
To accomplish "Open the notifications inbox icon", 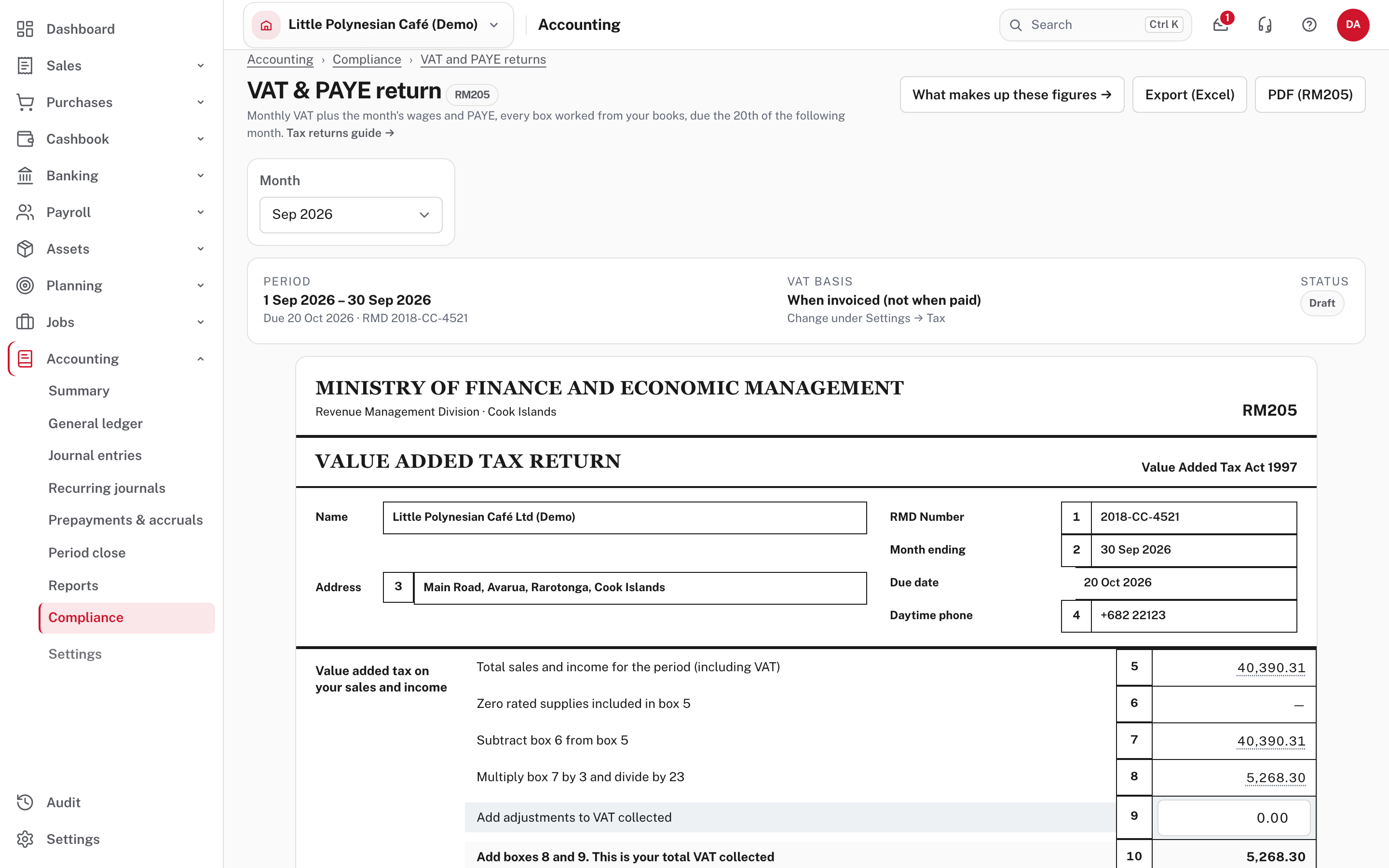I will coord(1221,25).
